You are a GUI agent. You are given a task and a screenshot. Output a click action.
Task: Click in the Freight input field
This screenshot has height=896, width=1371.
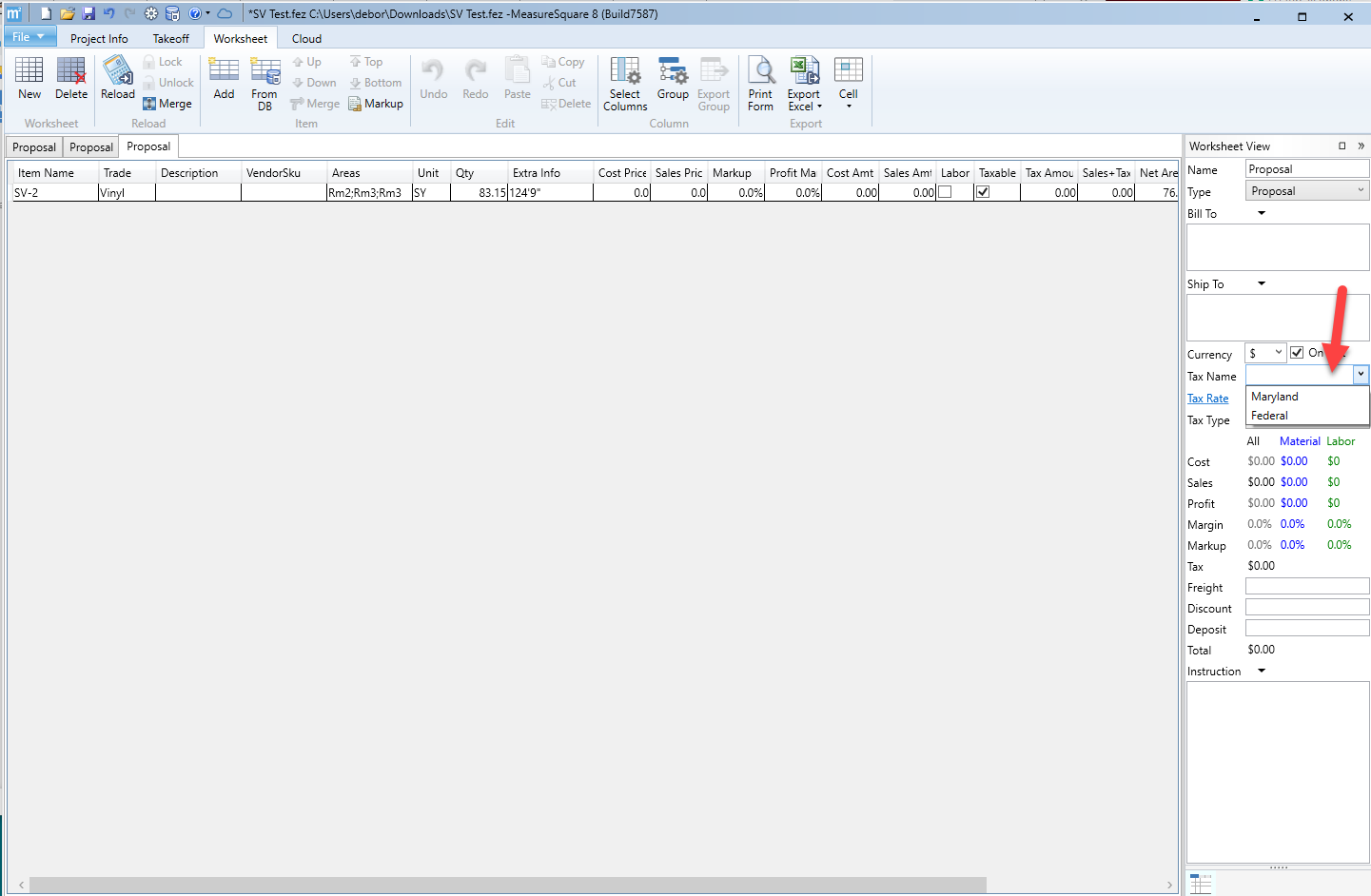(1307, 586)
